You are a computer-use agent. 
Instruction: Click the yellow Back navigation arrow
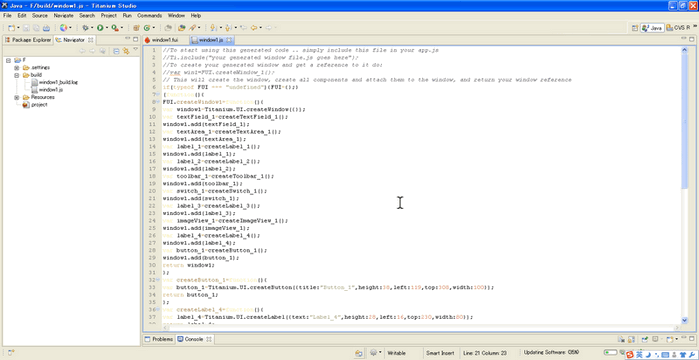click(x=254, y=28)
